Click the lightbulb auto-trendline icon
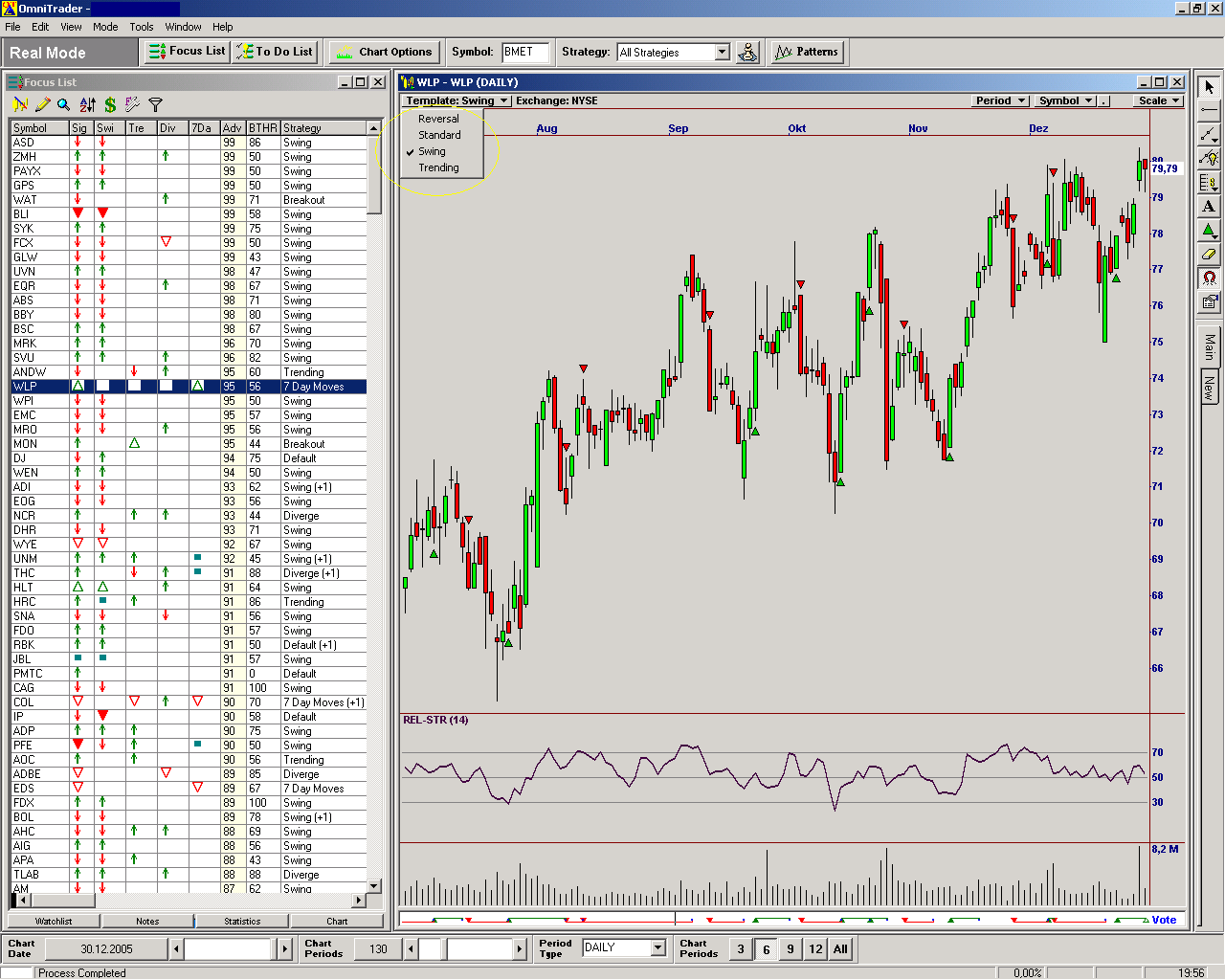1225x980 pixels. pos(1208,158)
